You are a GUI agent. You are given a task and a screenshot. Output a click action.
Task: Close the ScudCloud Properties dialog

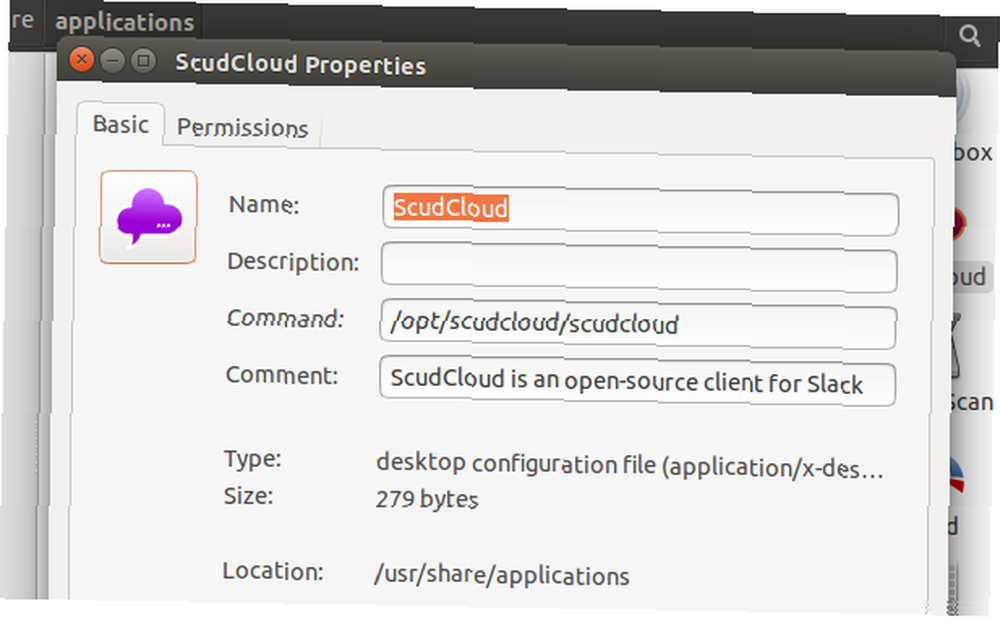pos(82,60)
